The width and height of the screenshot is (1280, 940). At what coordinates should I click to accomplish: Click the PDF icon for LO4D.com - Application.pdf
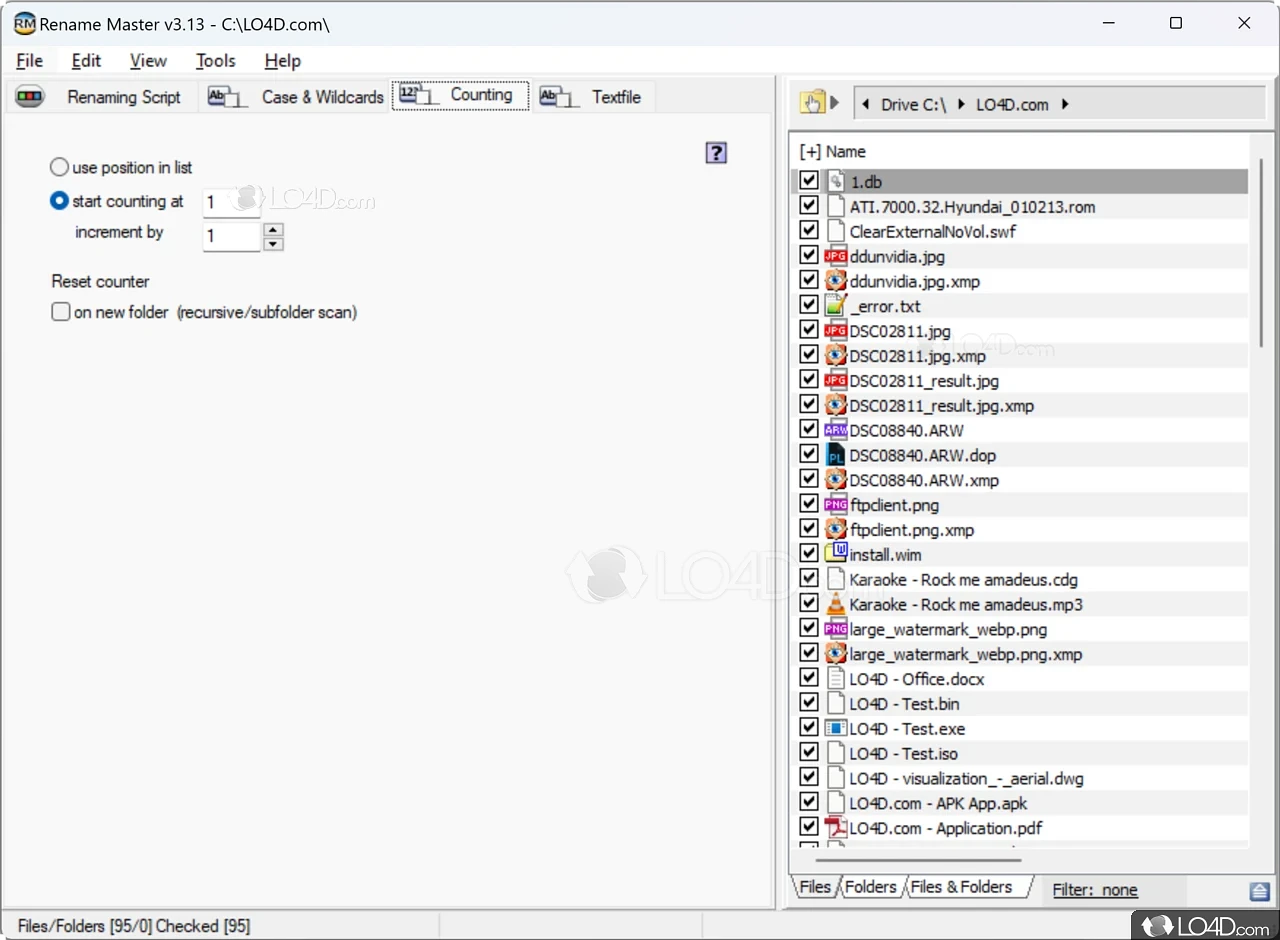[835, 828]
